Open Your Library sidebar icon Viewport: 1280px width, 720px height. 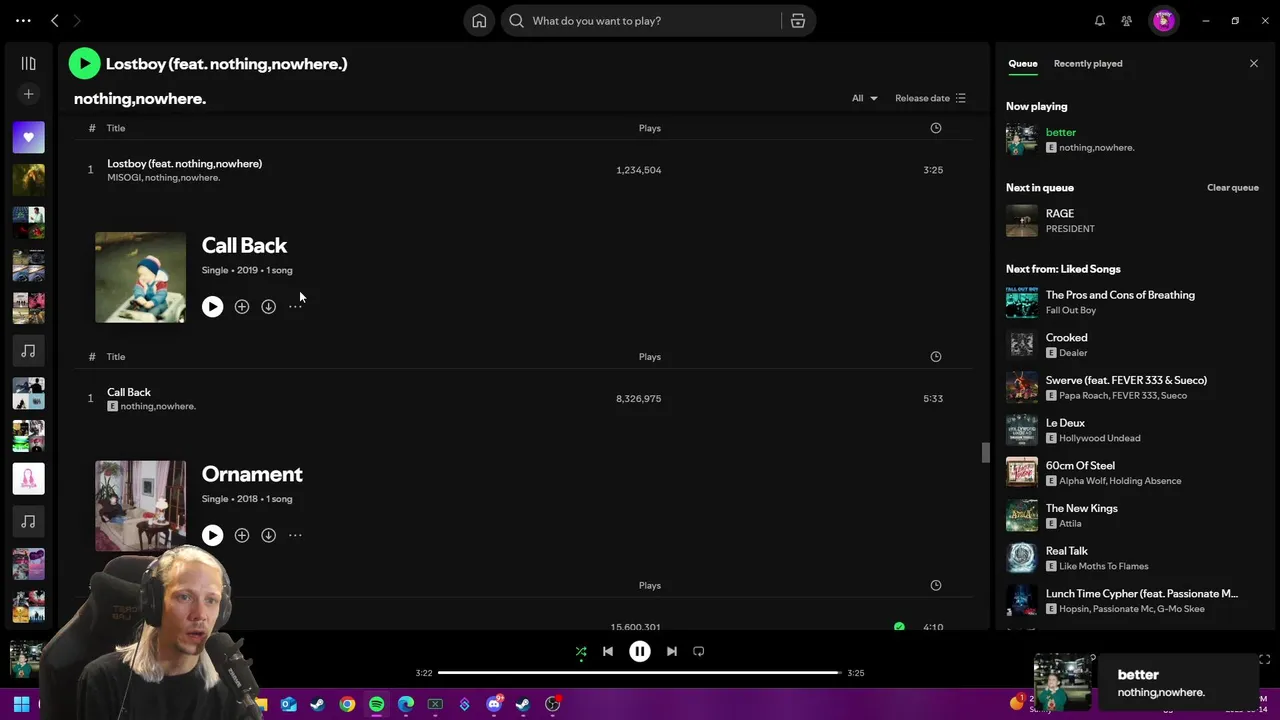click(28, 63)
